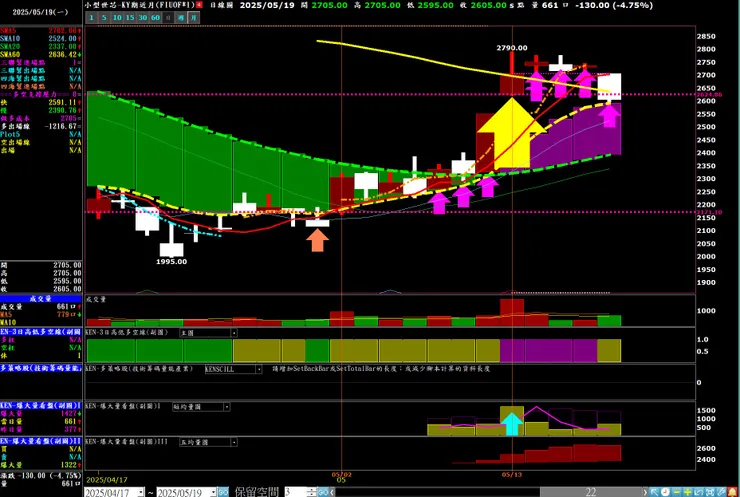Image resolution: width=740 pixels, height=497 pixels.
Task: Click the date label 2025/05/19(一) at top left
Action: [40, 12]
